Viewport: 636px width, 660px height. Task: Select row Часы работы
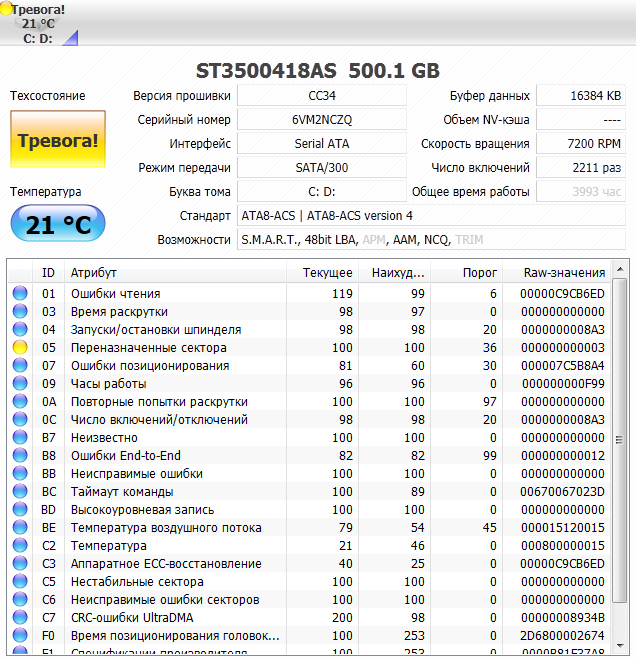pos(309,383)
